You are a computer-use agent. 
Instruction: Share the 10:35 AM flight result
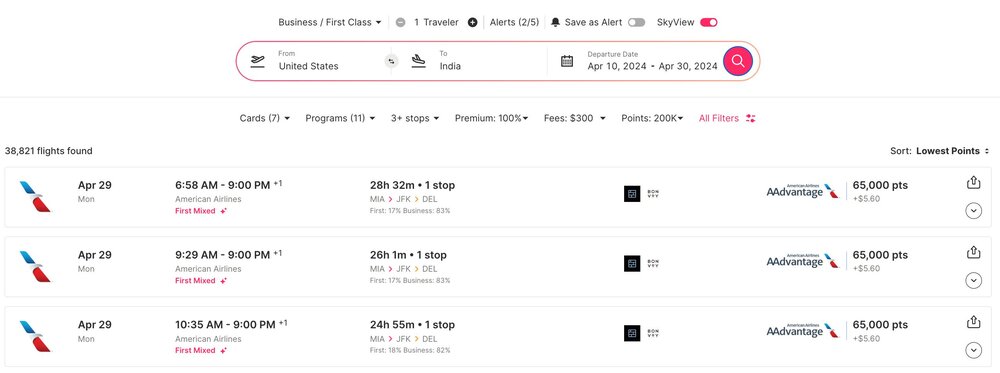pyautogui.click(x=973, y=322)
